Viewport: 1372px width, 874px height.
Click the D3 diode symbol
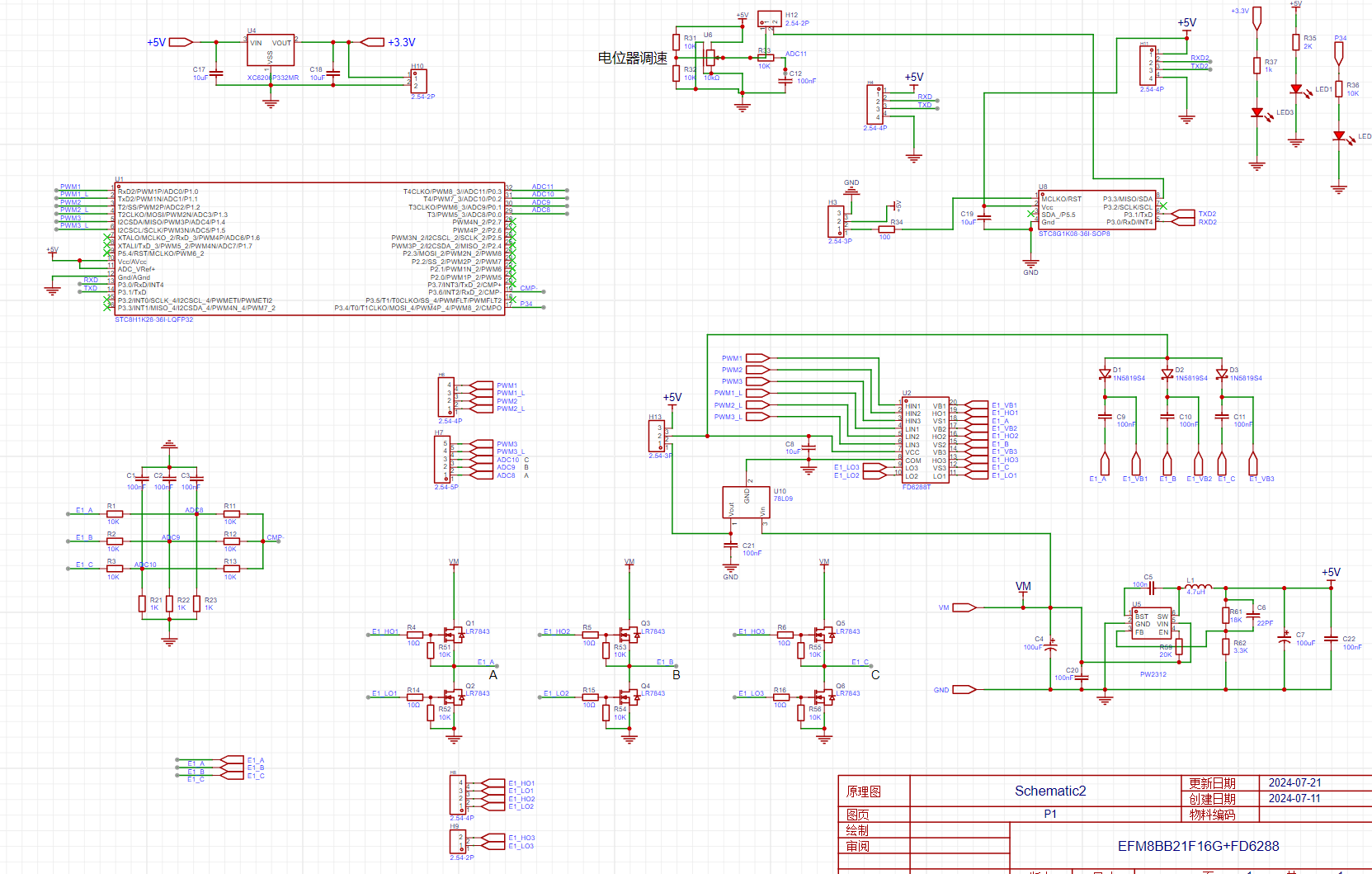[x=1222, y=374]
